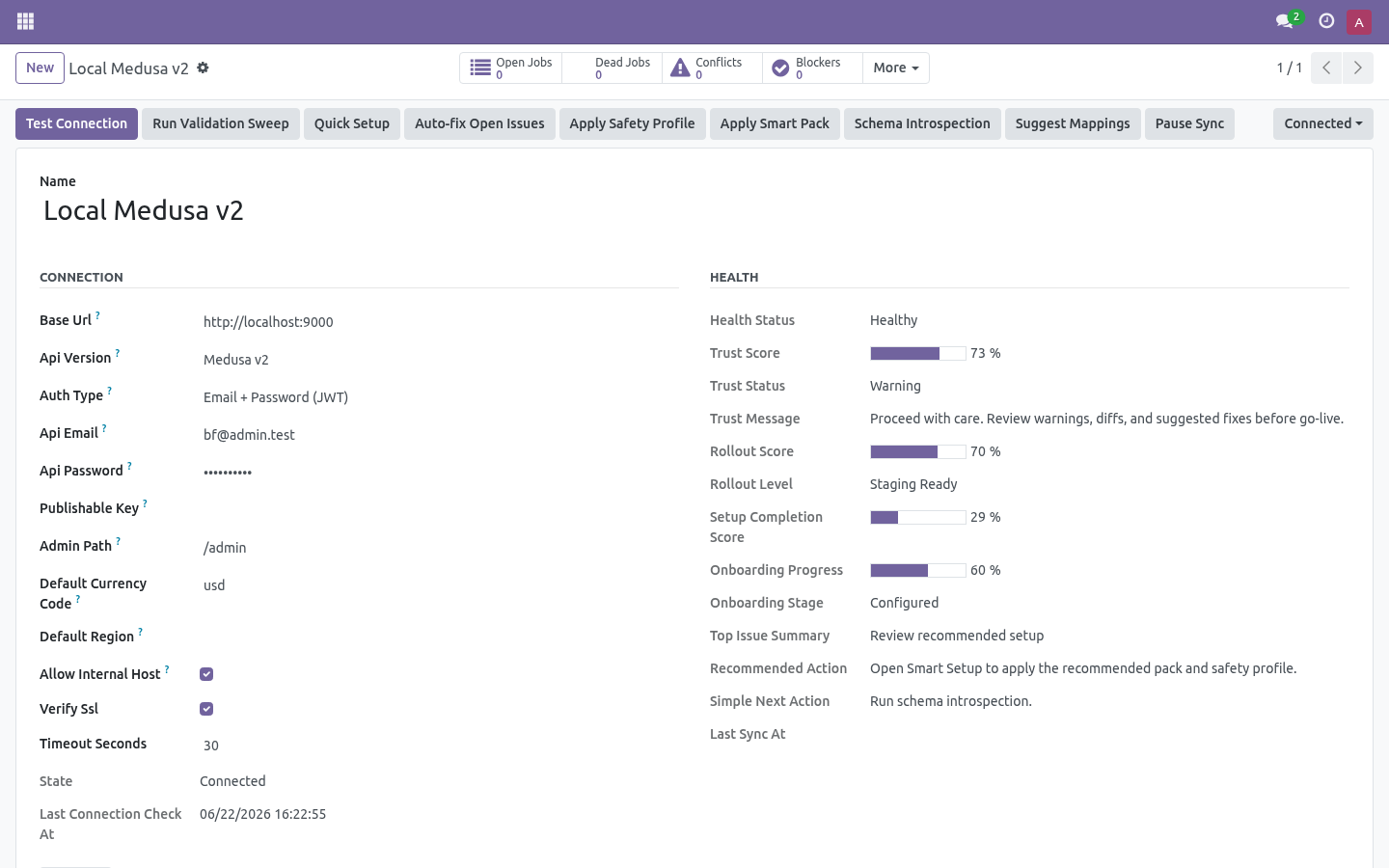Open the Blockers checkmark stat button
Screen dimensions: 1389x868
click(x=812, y=68)
